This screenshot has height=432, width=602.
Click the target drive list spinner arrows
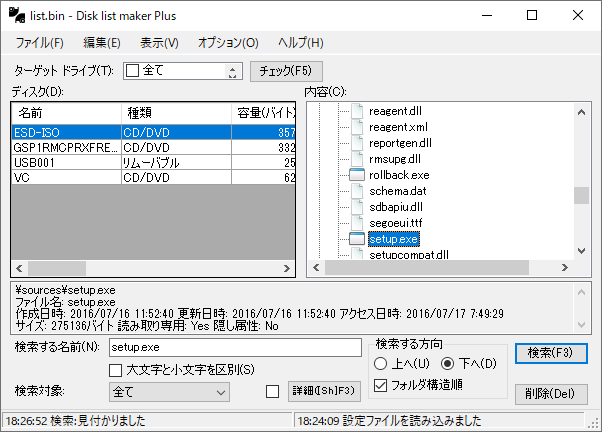[x=232, y=71]
